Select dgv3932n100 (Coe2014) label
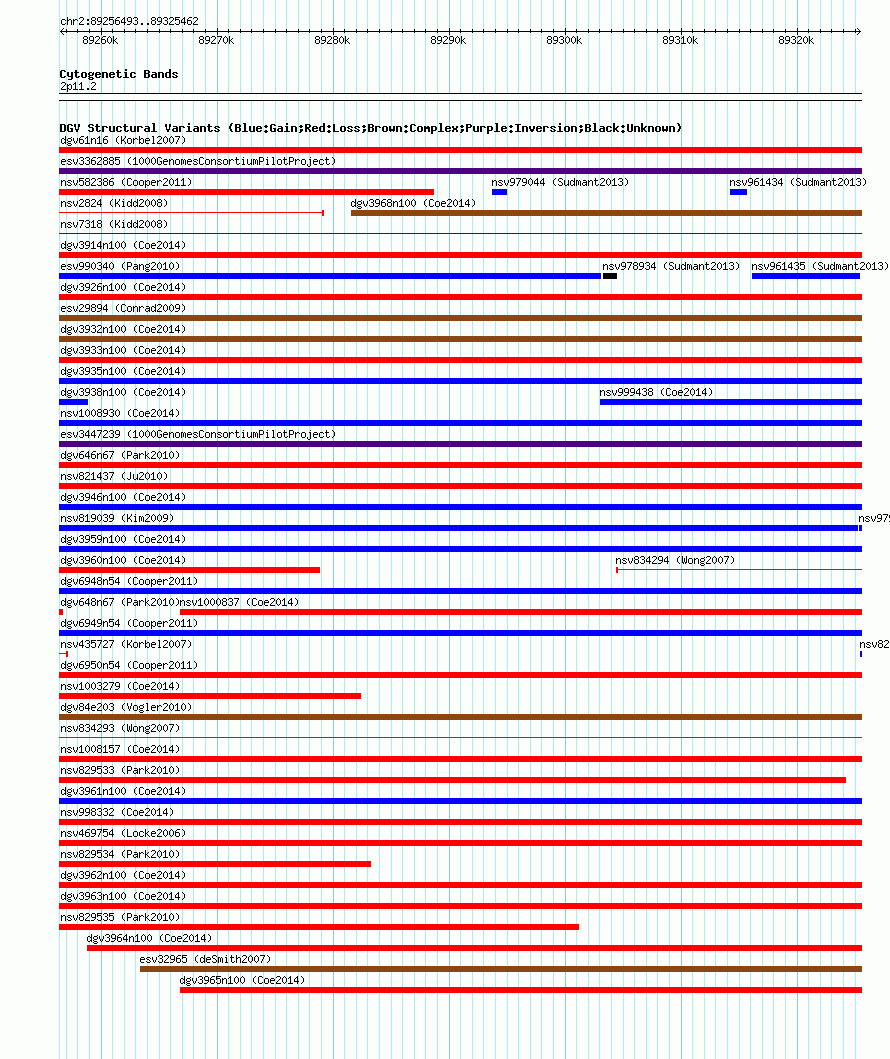 [123, 329]
